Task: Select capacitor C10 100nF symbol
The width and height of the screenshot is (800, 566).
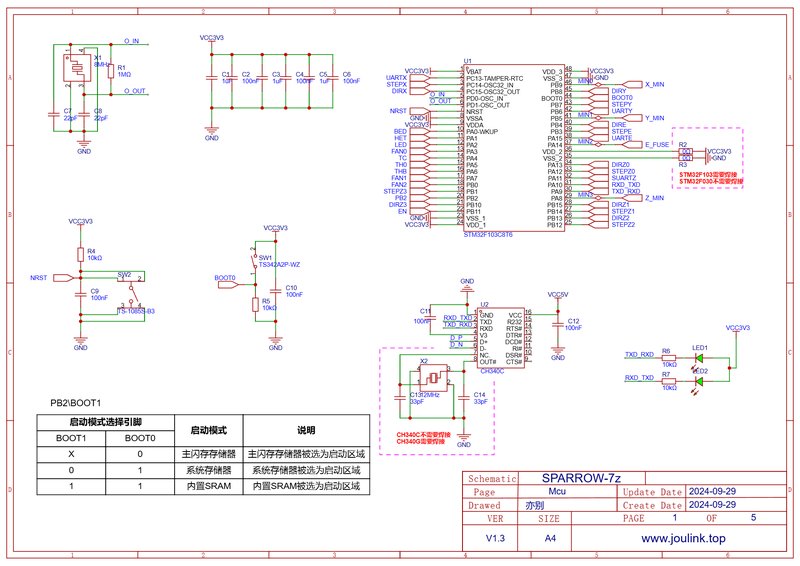Action: coord(276,290)
